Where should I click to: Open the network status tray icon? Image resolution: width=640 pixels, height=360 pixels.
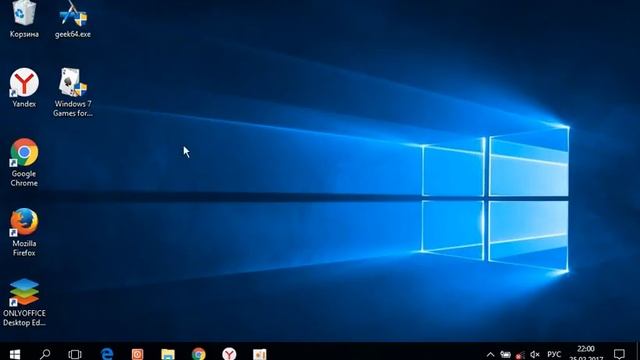click(x=520, y=354)
